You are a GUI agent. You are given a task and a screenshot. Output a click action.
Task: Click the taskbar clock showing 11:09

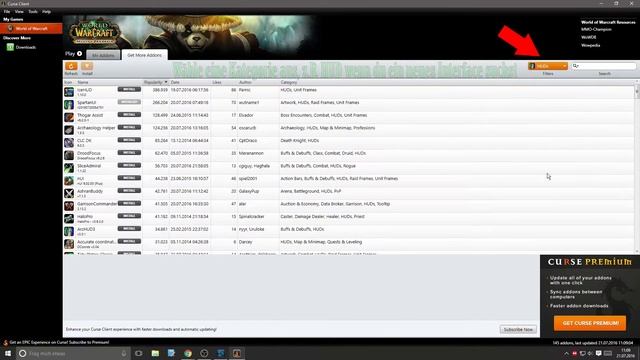[x=626, y=353]
